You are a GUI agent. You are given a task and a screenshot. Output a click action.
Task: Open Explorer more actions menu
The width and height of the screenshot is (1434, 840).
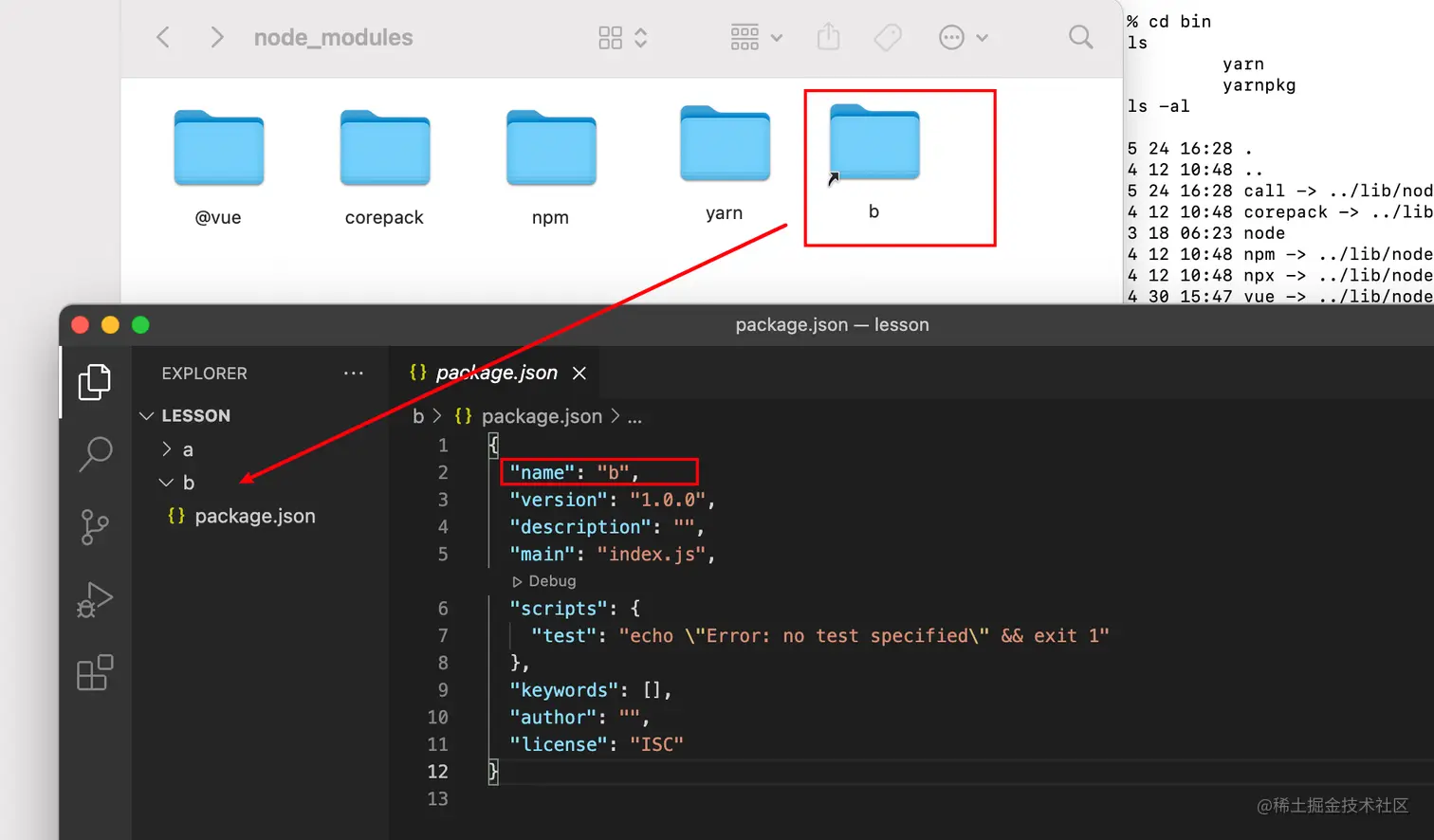pos(354,374)
